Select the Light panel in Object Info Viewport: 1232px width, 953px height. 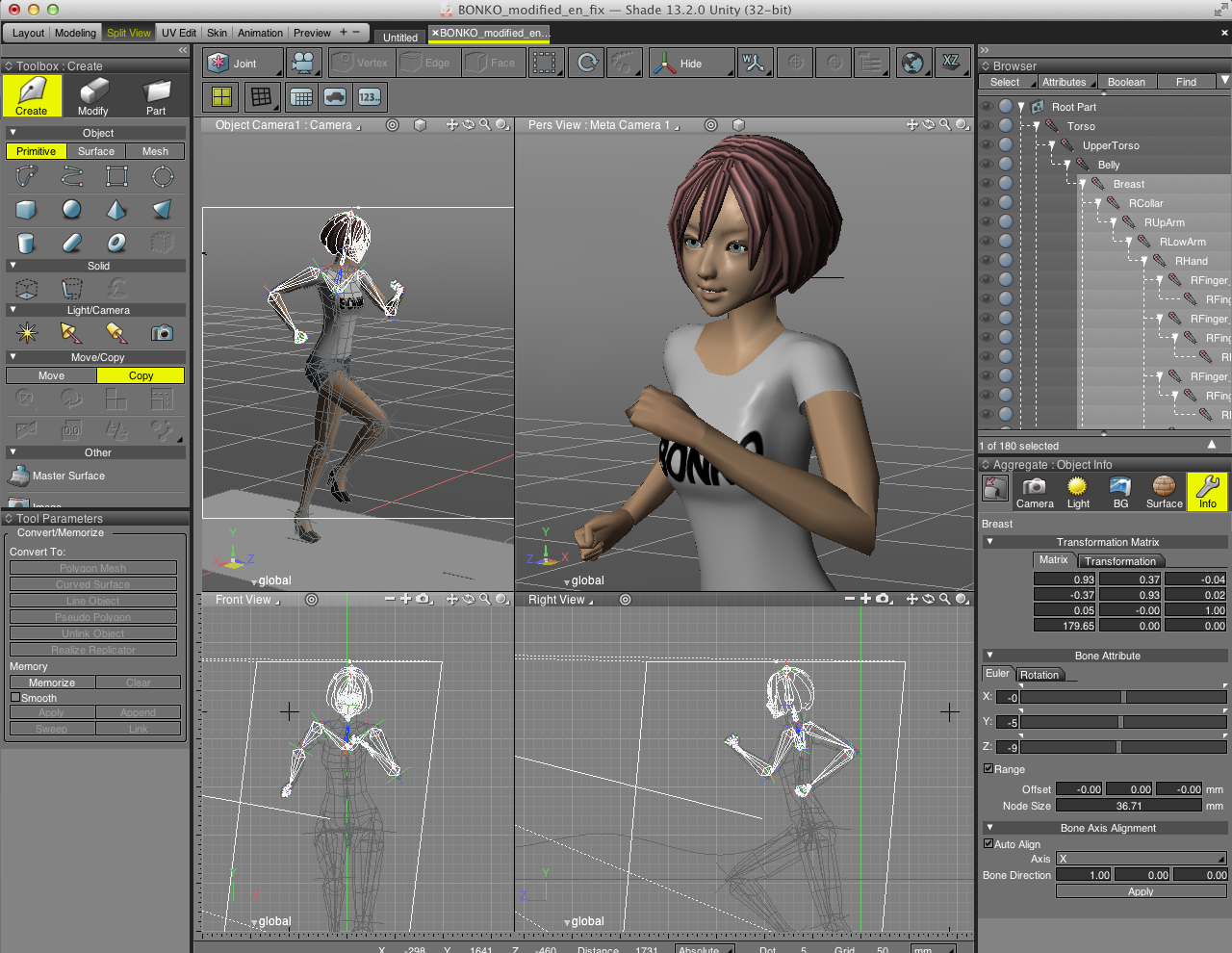pos(1077,492)
